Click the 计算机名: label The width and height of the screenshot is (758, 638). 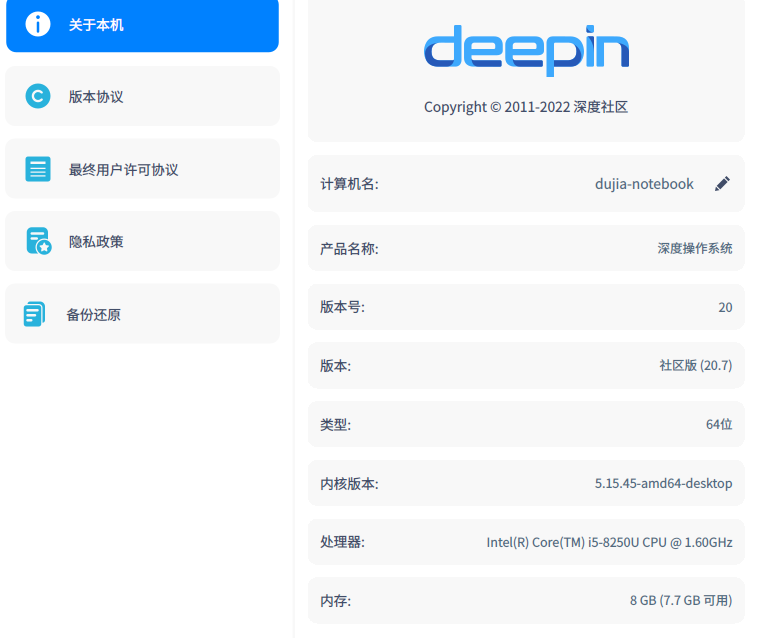349,184
